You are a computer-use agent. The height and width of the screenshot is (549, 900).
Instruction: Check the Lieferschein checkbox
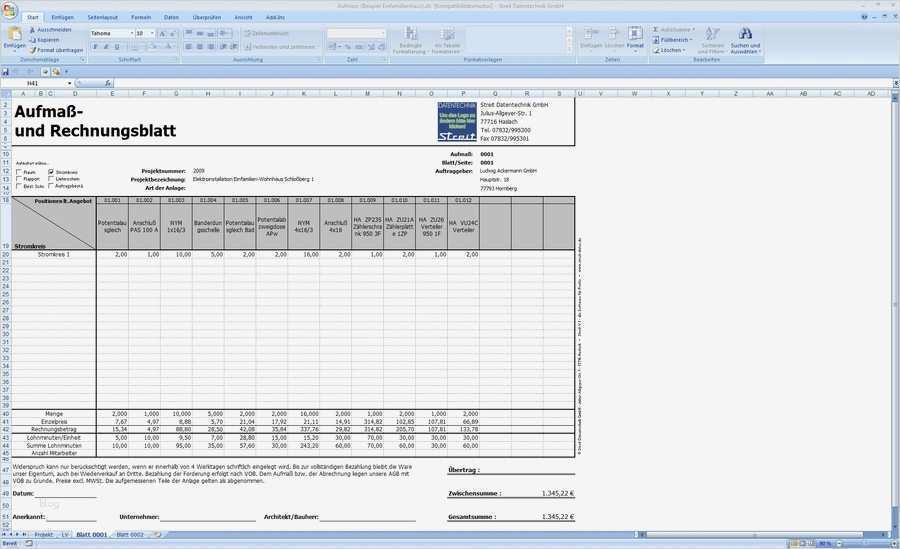(51, 179)
